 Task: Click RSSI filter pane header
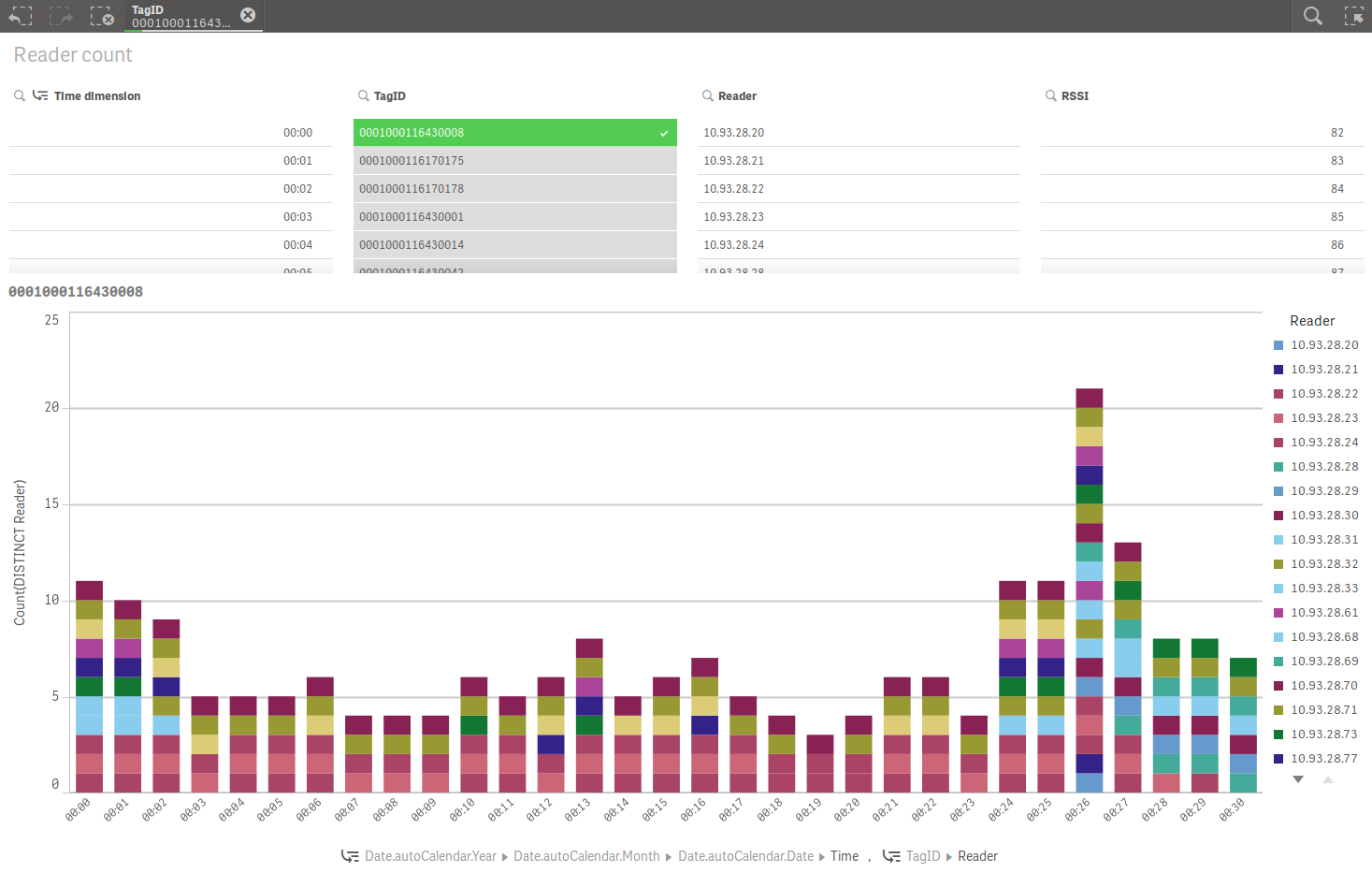click(x=1075, y=95)
